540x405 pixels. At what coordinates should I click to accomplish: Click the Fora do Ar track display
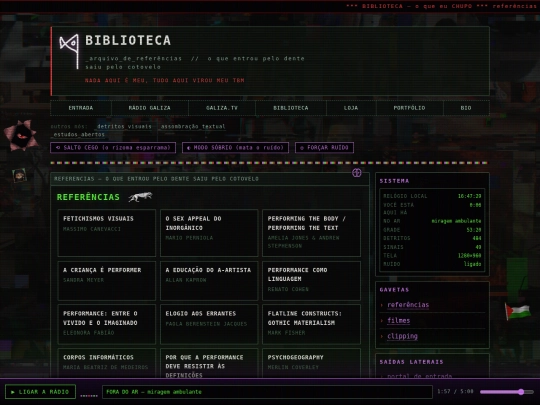(x=267, y=392)
